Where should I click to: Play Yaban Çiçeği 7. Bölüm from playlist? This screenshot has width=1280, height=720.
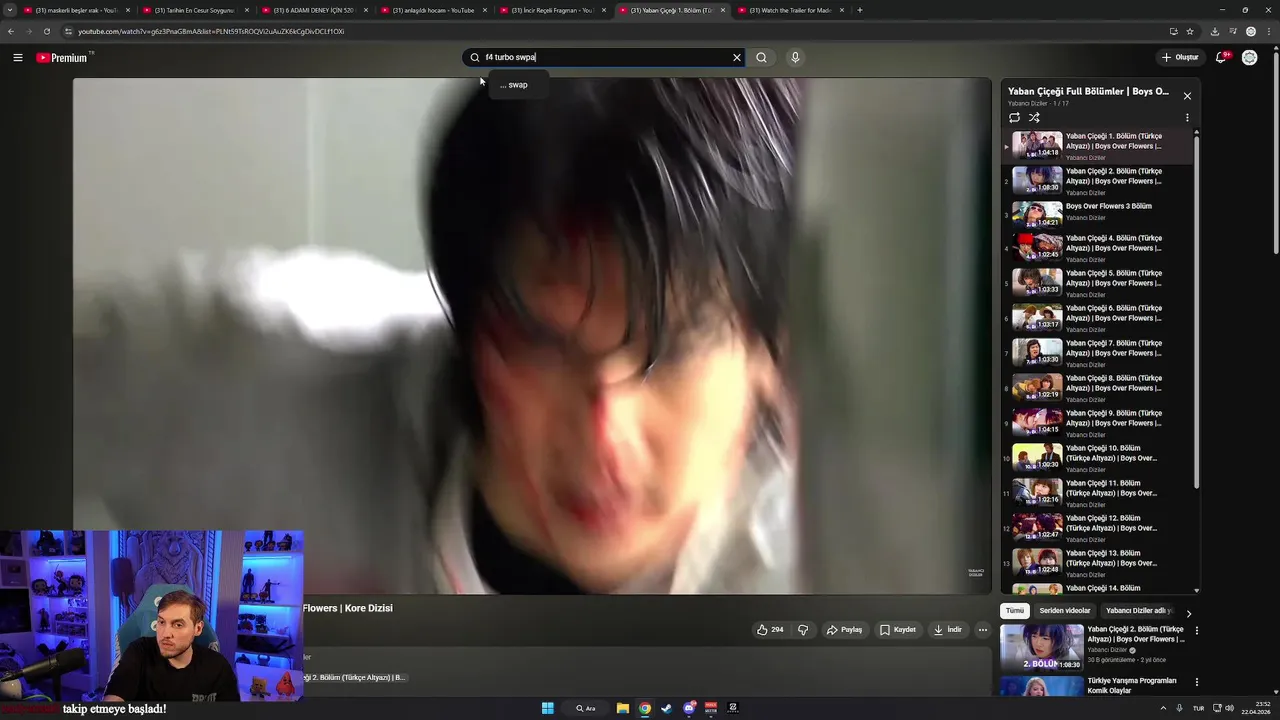[1097, 352]
